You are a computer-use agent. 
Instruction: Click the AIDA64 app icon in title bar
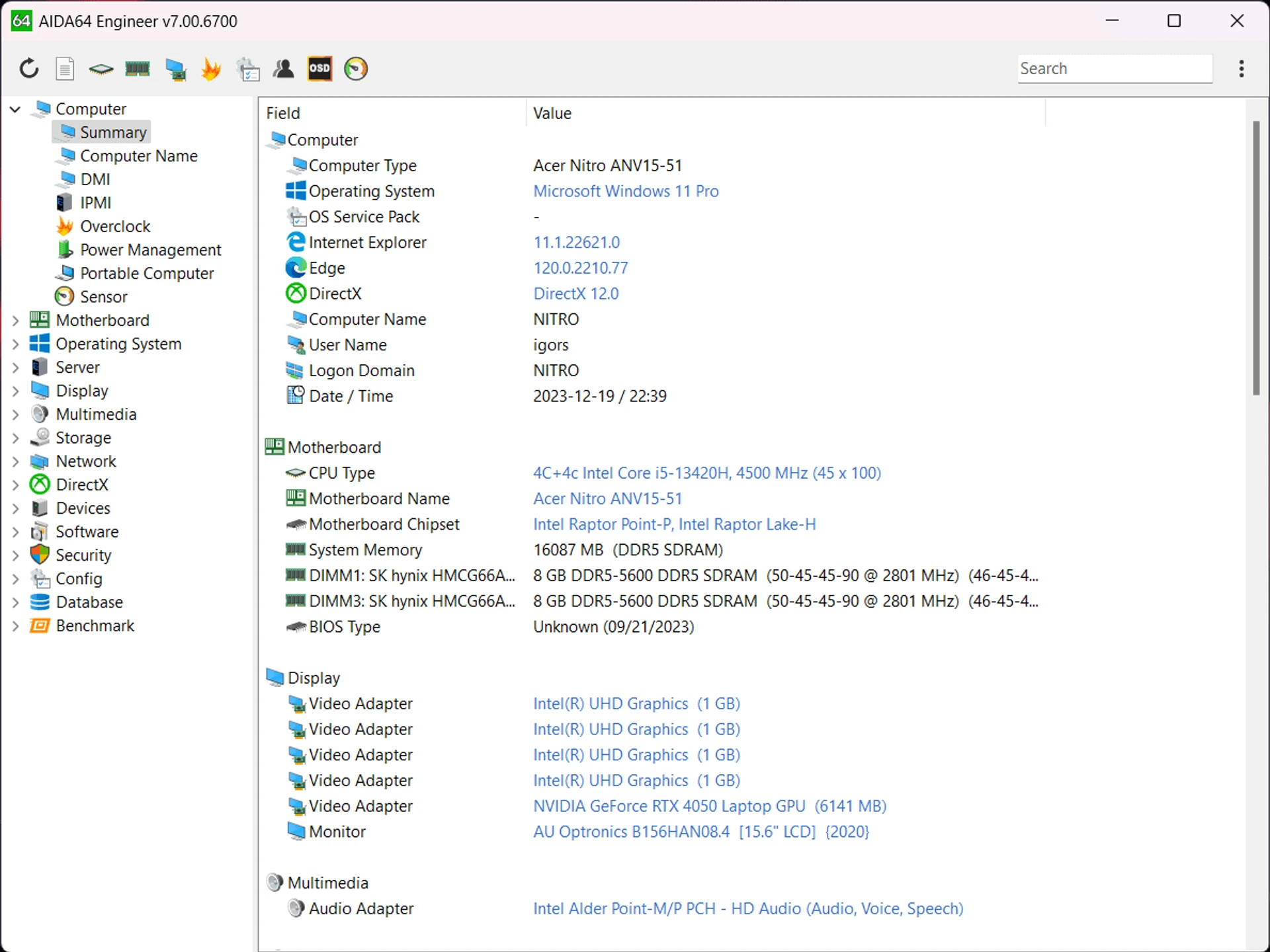[21, 21]
